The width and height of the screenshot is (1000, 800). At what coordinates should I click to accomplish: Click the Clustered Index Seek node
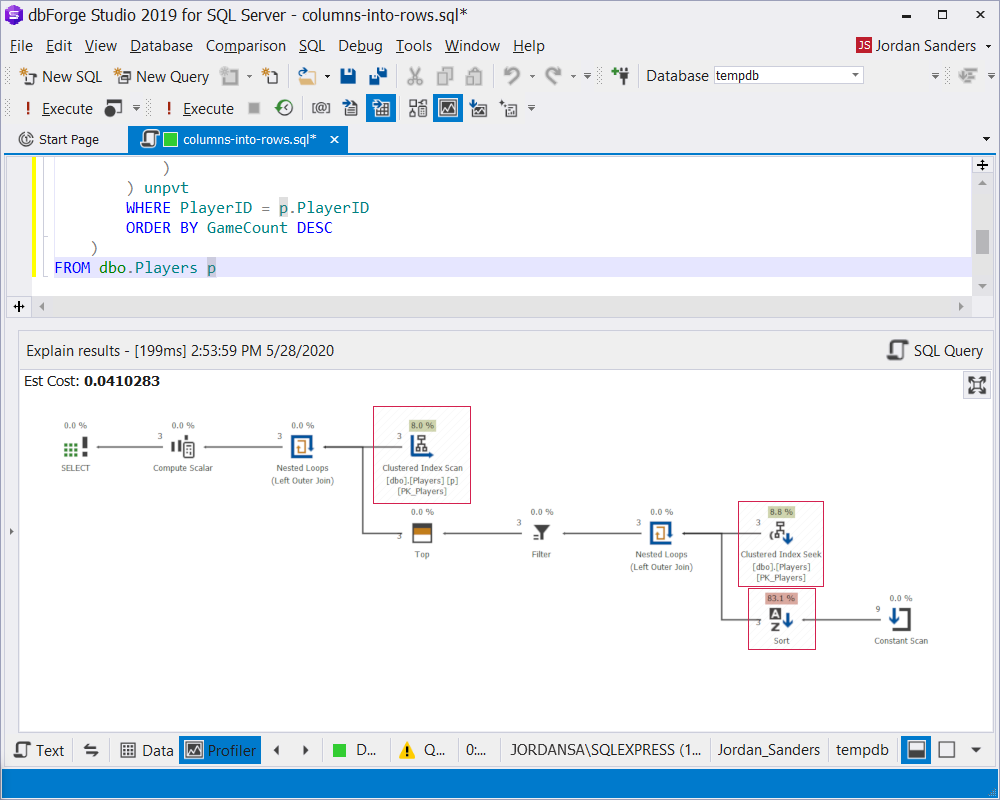781,544
